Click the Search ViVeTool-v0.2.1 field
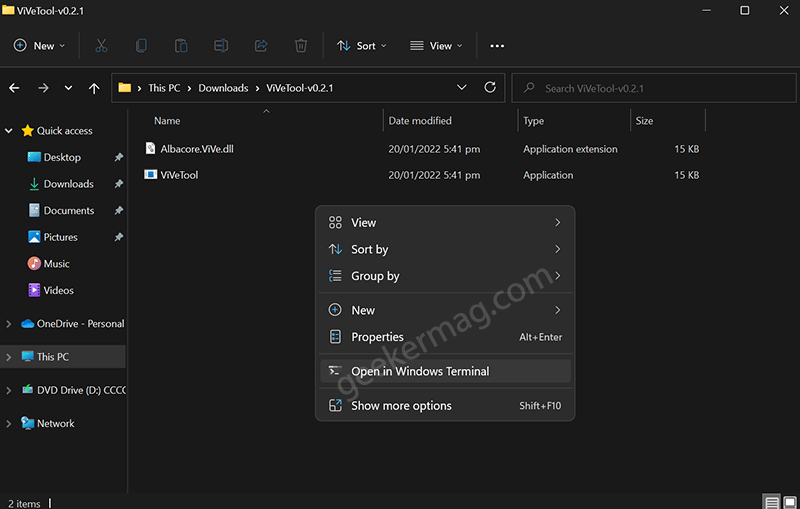Image resolution: width=800 pixels, height=509 pixels. pyautogui.click(x=654, y=88)
